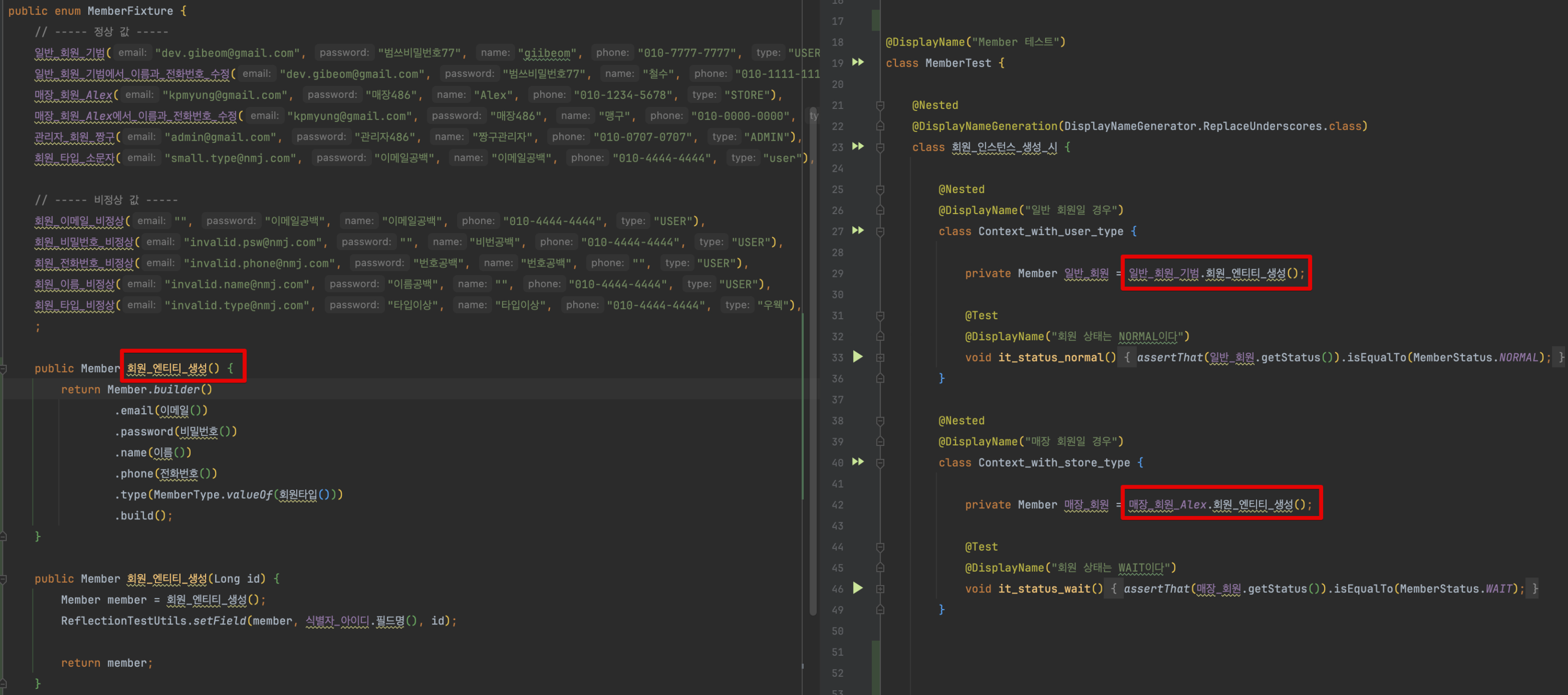This screenshot has width=1568, height=695.
Task: Expand folded it_status_normal method body
Action: point(880,358)
